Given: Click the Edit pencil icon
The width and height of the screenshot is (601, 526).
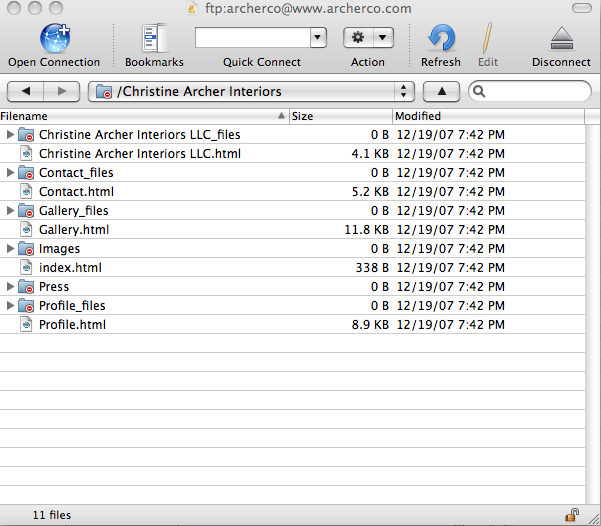Looking at the screenshot, I should point(488,38).
